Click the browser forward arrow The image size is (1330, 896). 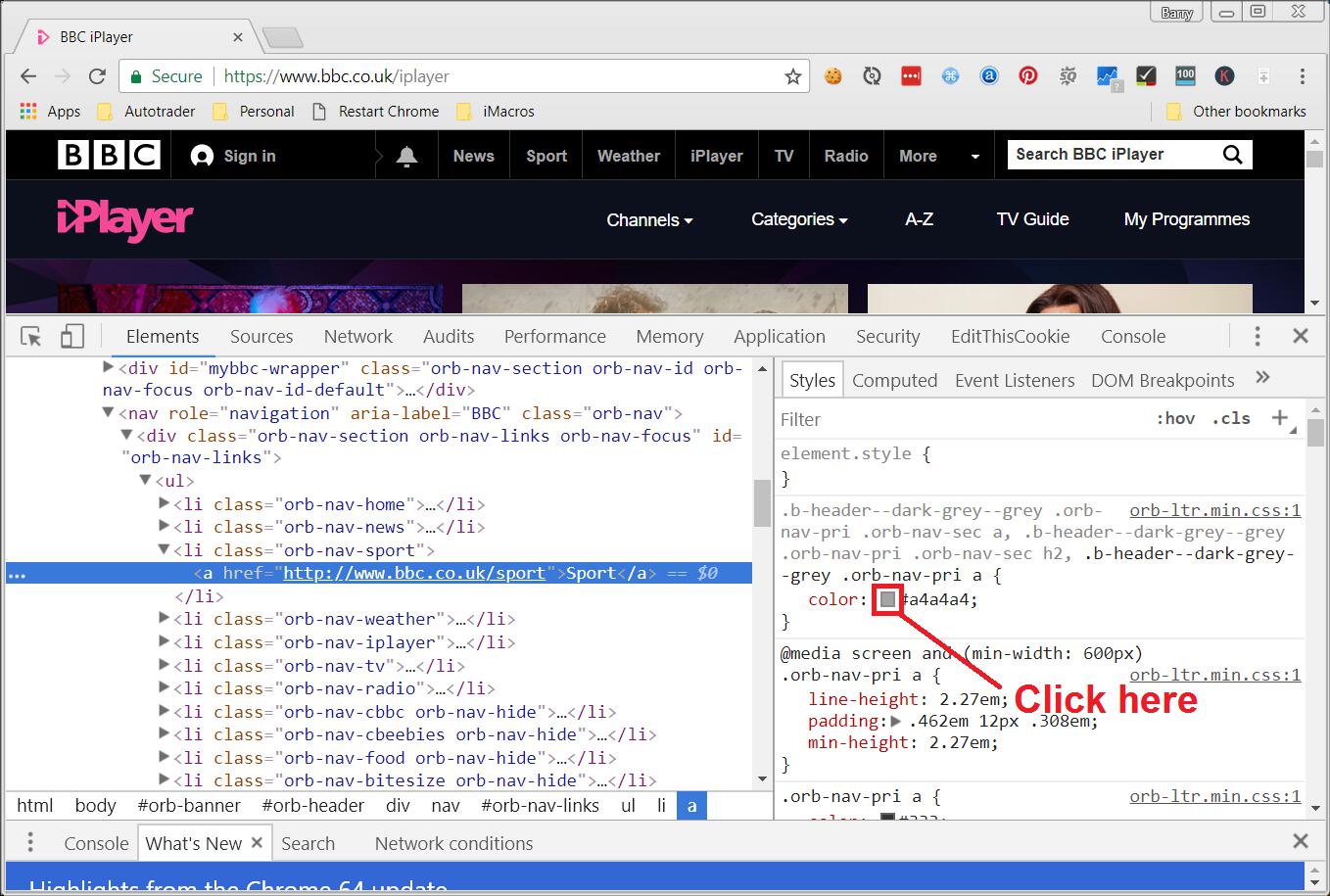pos(63,76)
